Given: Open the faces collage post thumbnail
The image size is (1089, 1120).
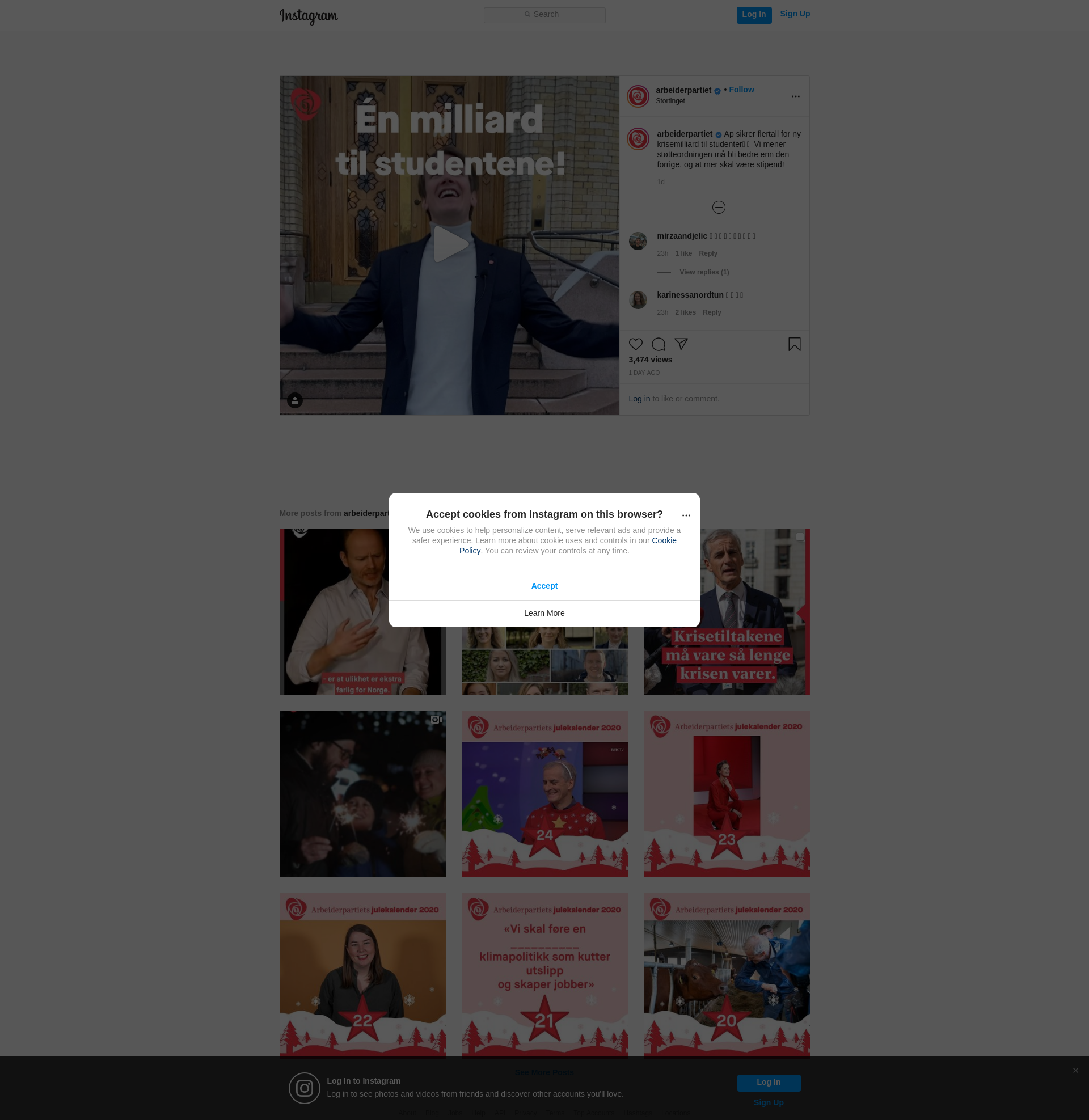Looking at the screenshot, I should pyautogui.click(x=544, y=661).
